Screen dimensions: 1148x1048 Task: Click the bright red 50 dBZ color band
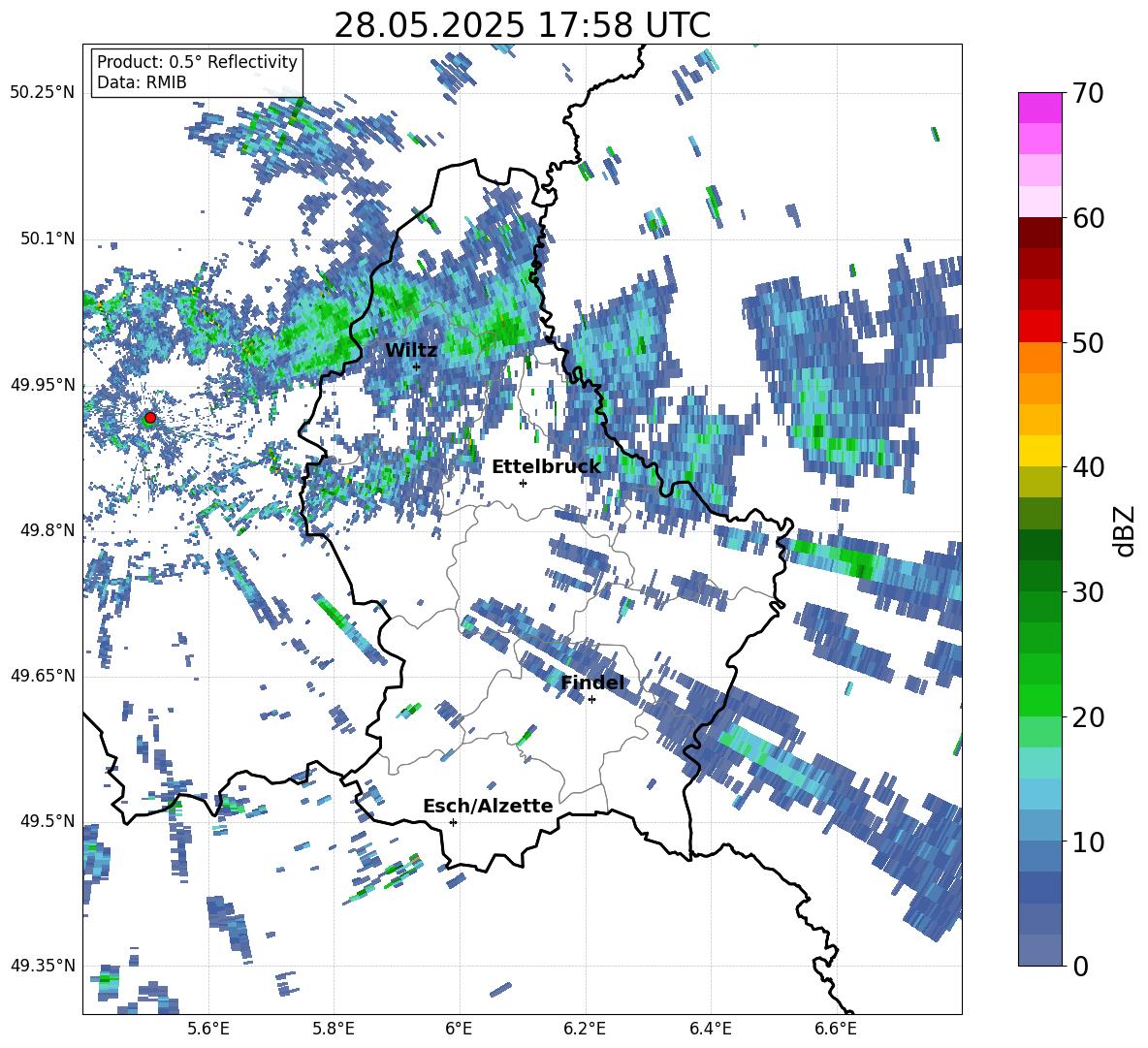pyautogui.click(x=1039, y=327)
